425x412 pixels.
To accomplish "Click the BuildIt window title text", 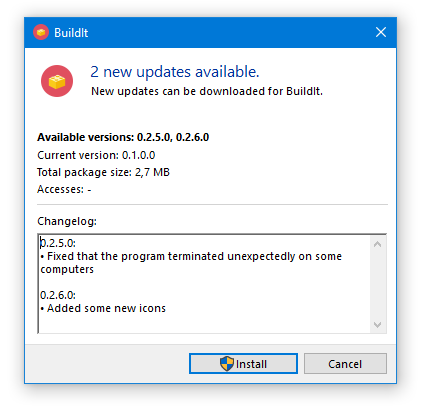I will coord(71,33).
